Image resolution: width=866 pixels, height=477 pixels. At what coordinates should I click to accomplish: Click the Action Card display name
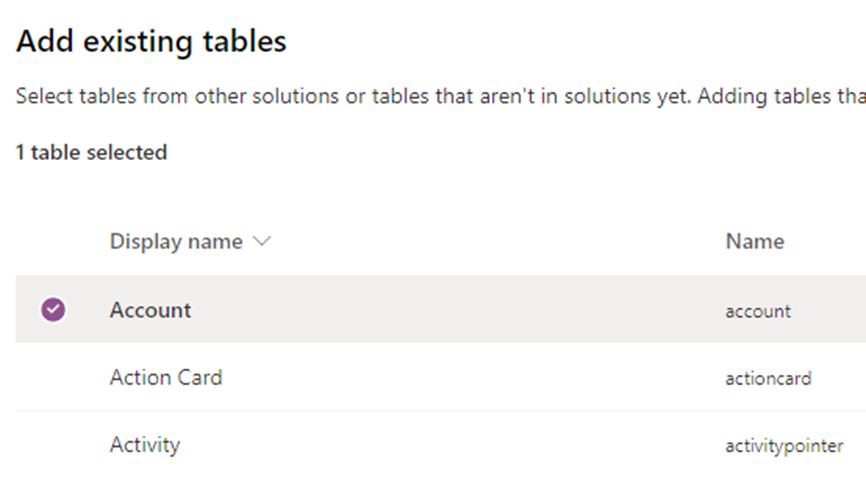(166, 378)
